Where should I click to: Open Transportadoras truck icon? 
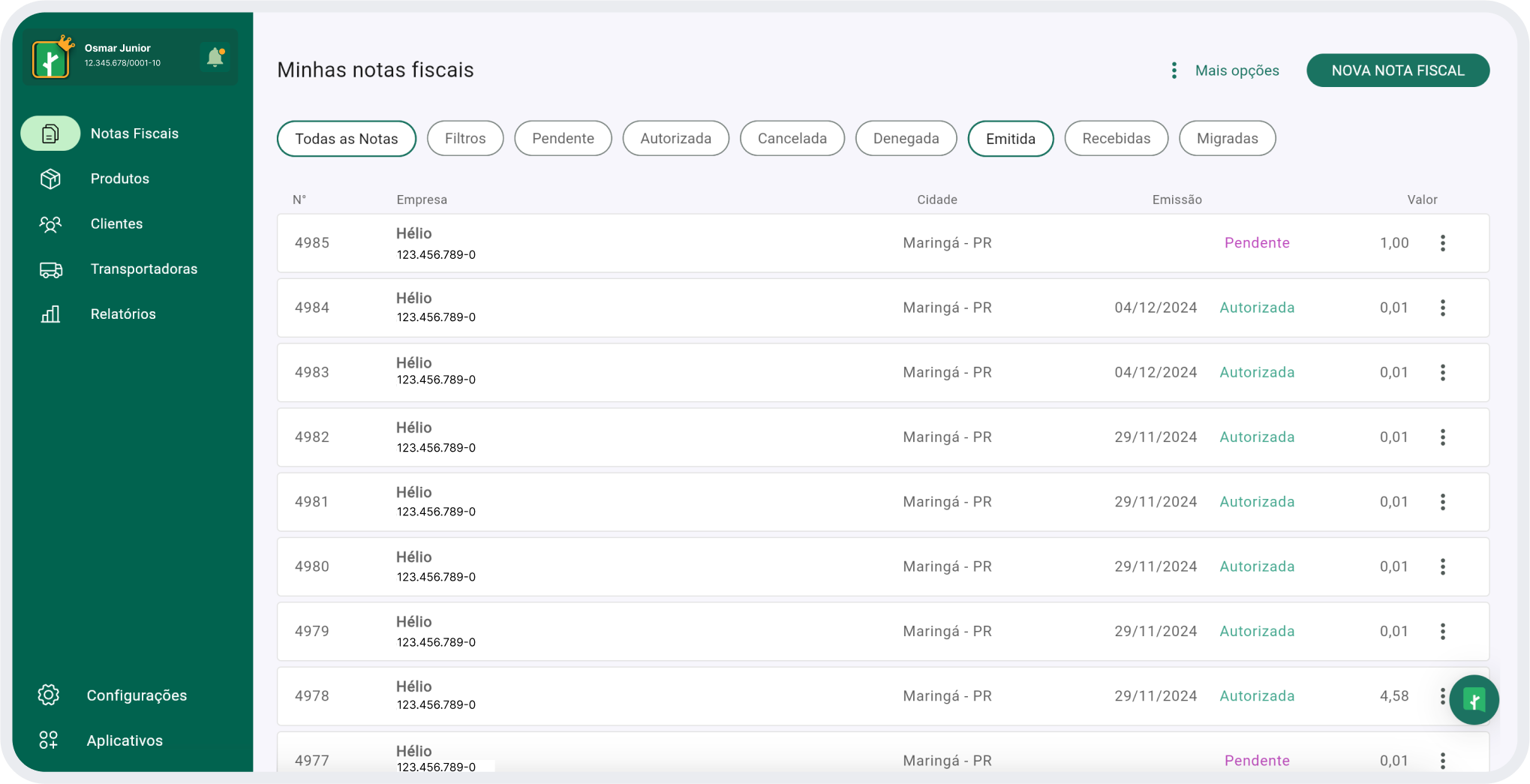[50, 269]
